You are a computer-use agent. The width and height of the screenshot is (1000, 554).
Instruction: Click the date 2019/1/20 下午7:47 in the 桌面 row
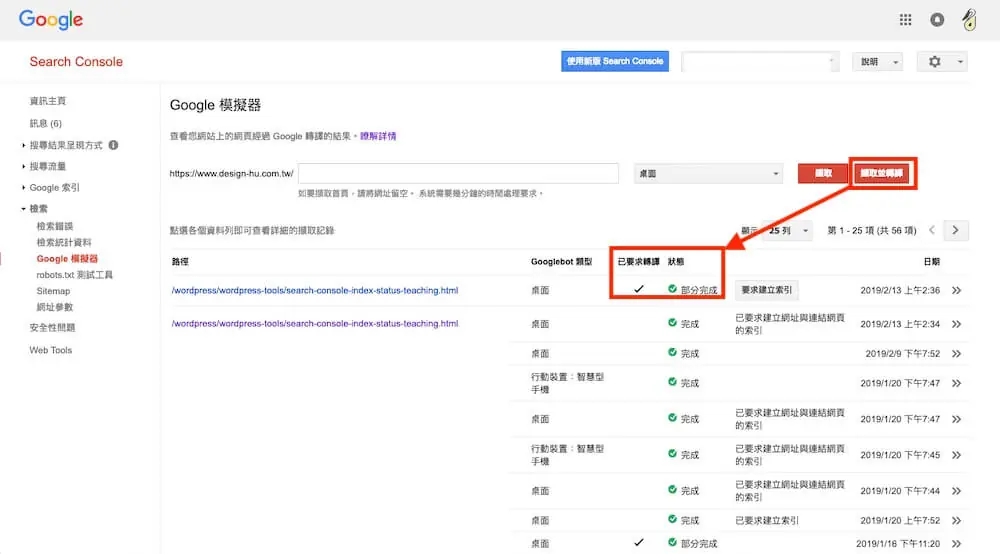click(900, 419)
